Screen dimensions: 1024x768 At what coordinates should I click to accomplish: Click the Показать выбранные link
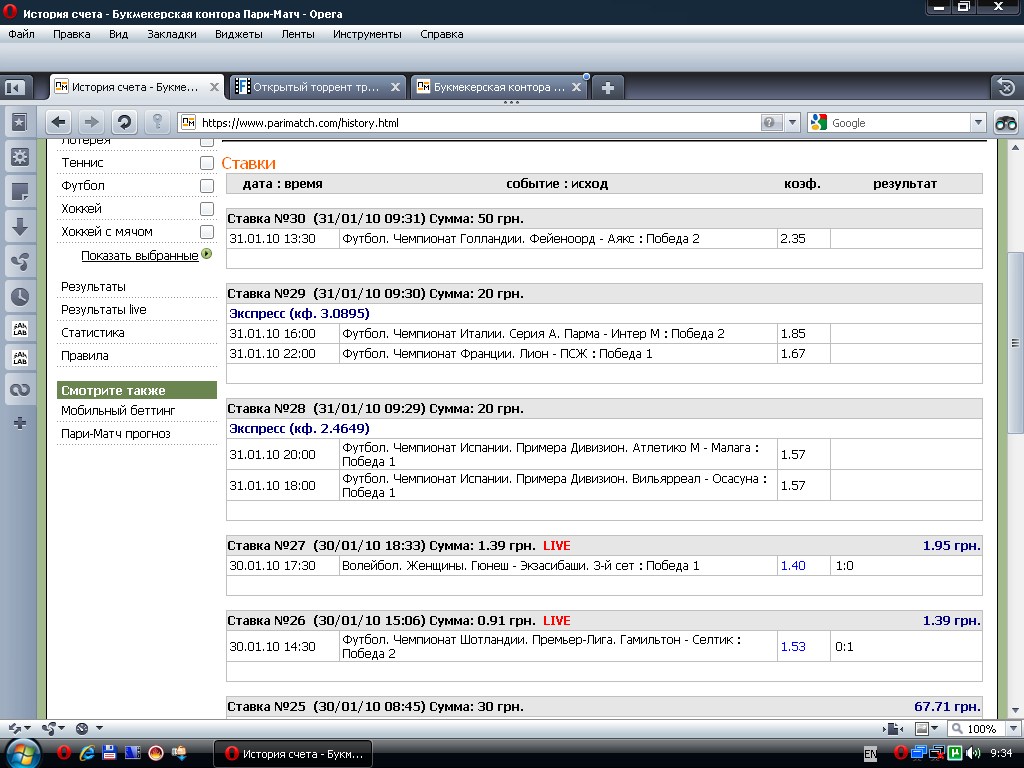[x=139, y=256]
